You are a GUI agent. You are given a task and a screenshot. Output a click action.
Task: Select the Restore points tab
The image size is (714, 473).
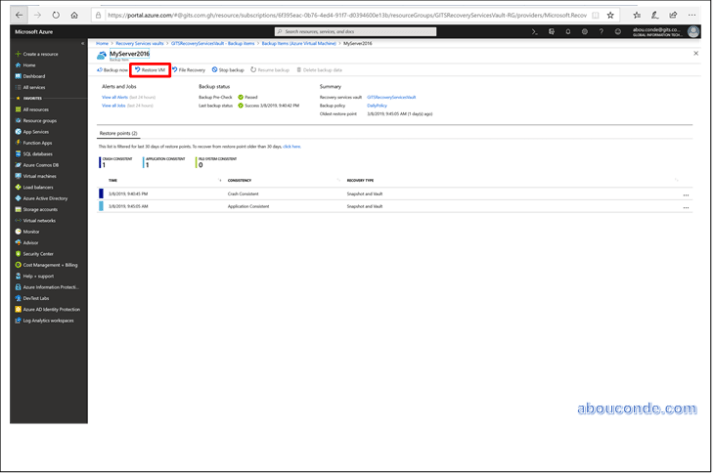(x=119, y=133)
